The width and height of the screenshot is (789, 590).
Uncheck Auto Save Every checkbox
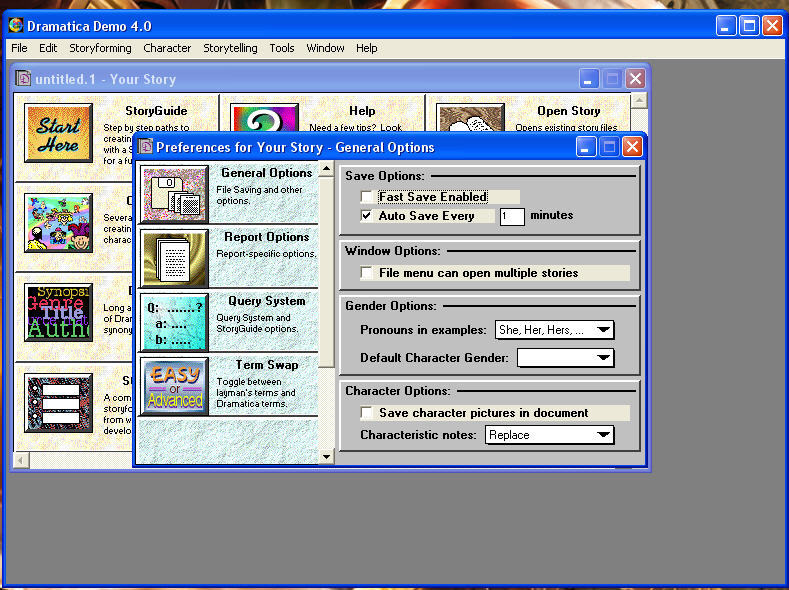(x=367, y=216)
